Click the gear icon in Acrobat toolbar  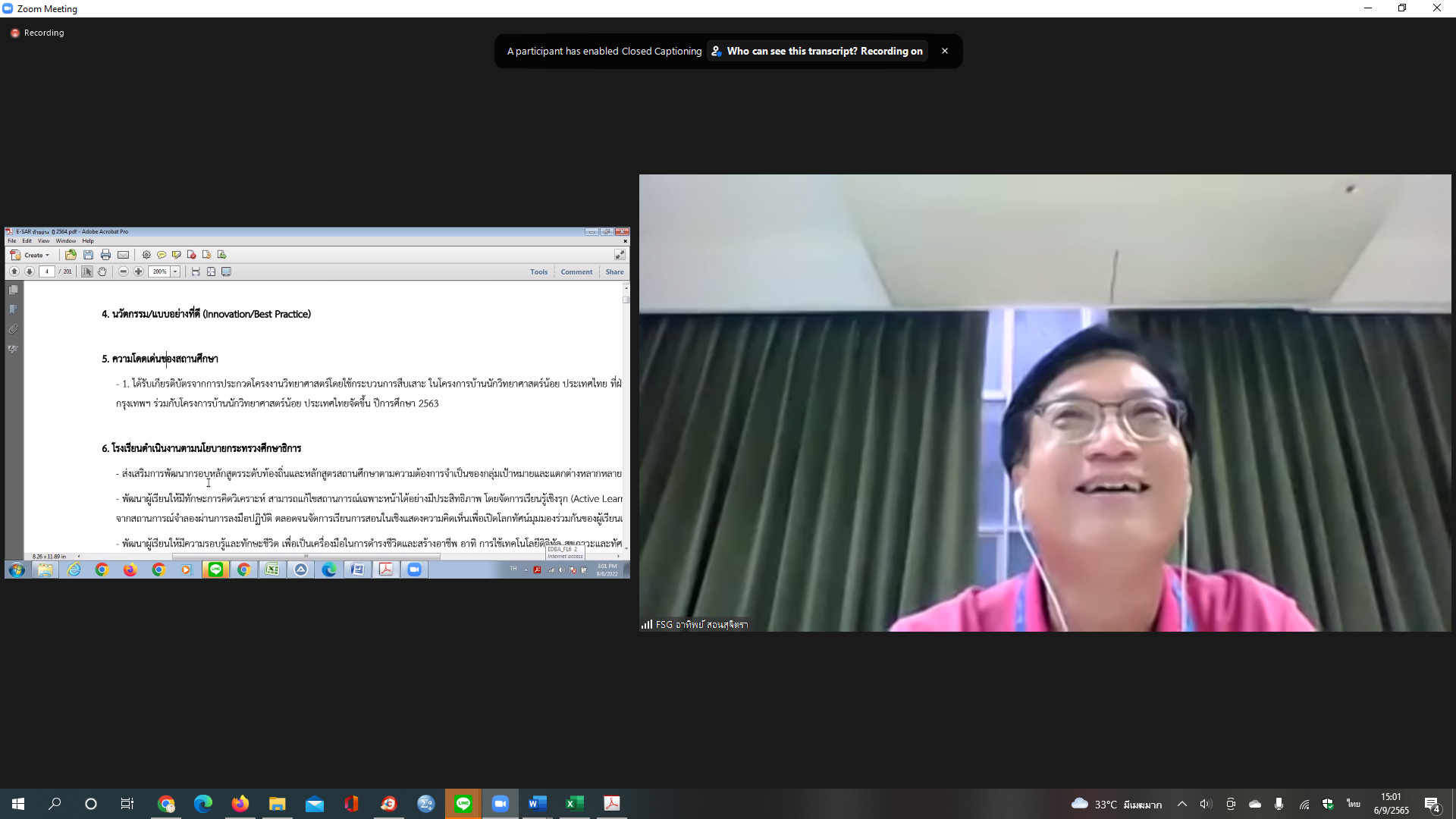(x=146, y=255)
